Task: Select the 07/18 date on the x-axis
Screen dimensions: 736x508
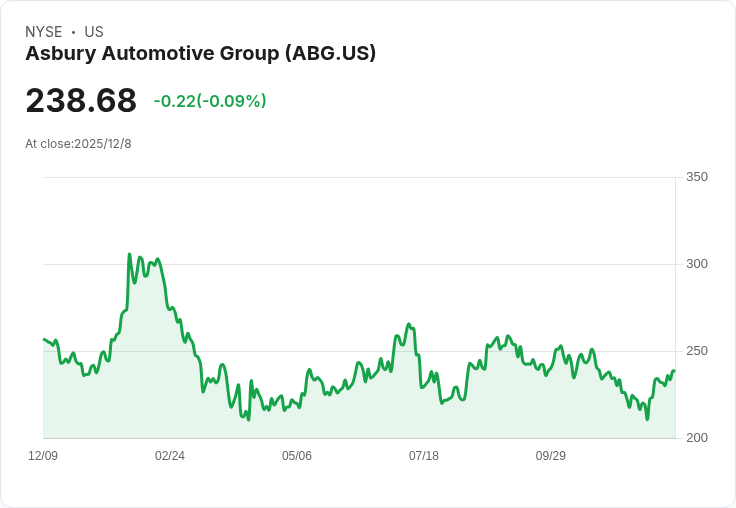Action: 424,456
